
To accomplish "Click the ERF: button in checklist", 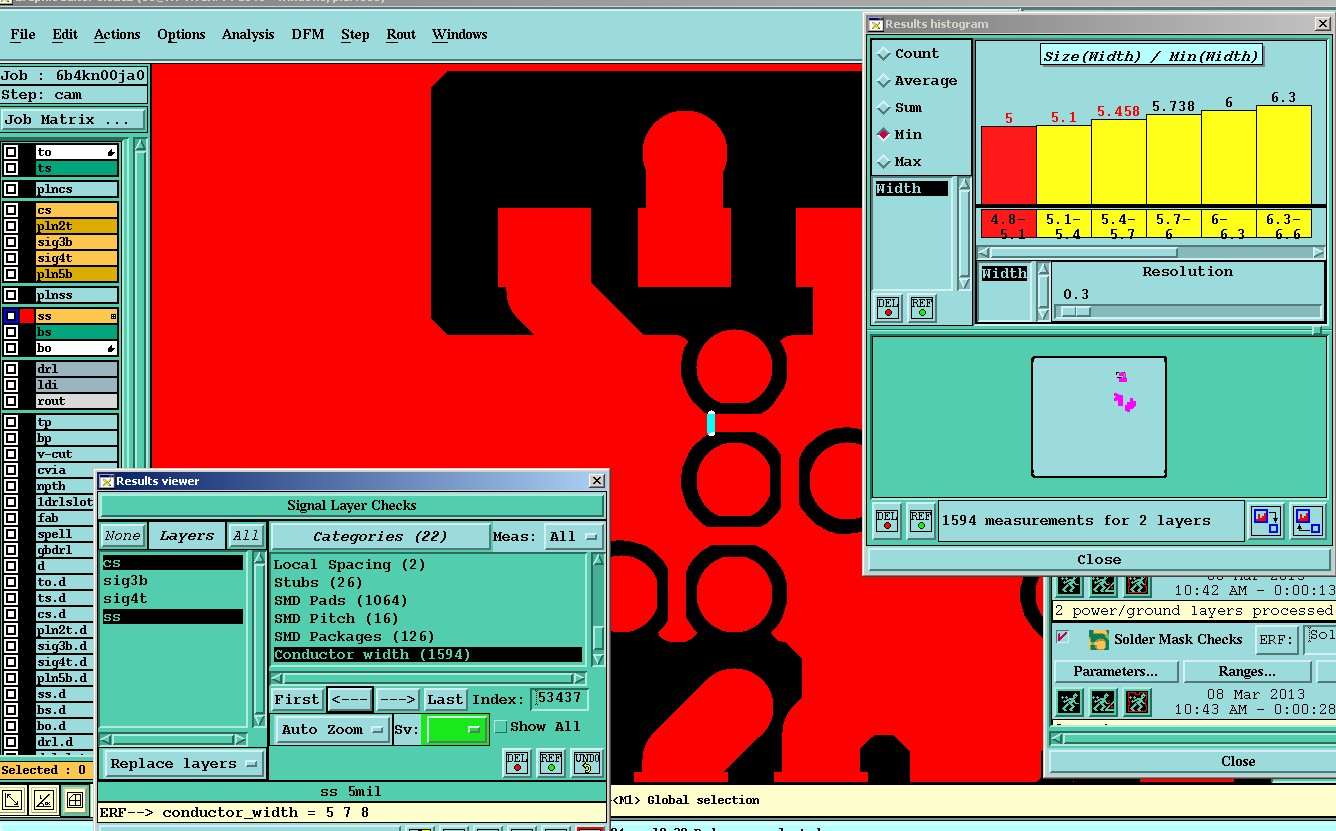I will [x=1277, y=639].
